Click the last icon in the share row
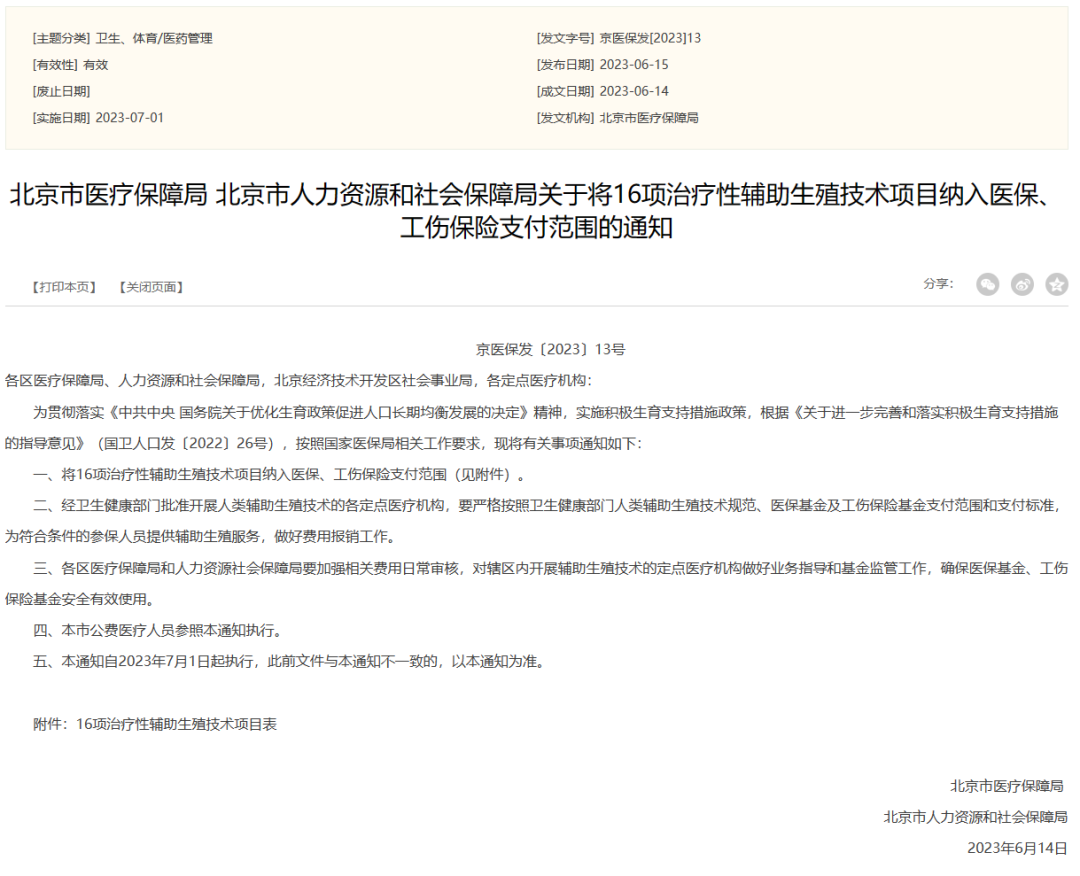1080x876 pixels. point(1055,284)
